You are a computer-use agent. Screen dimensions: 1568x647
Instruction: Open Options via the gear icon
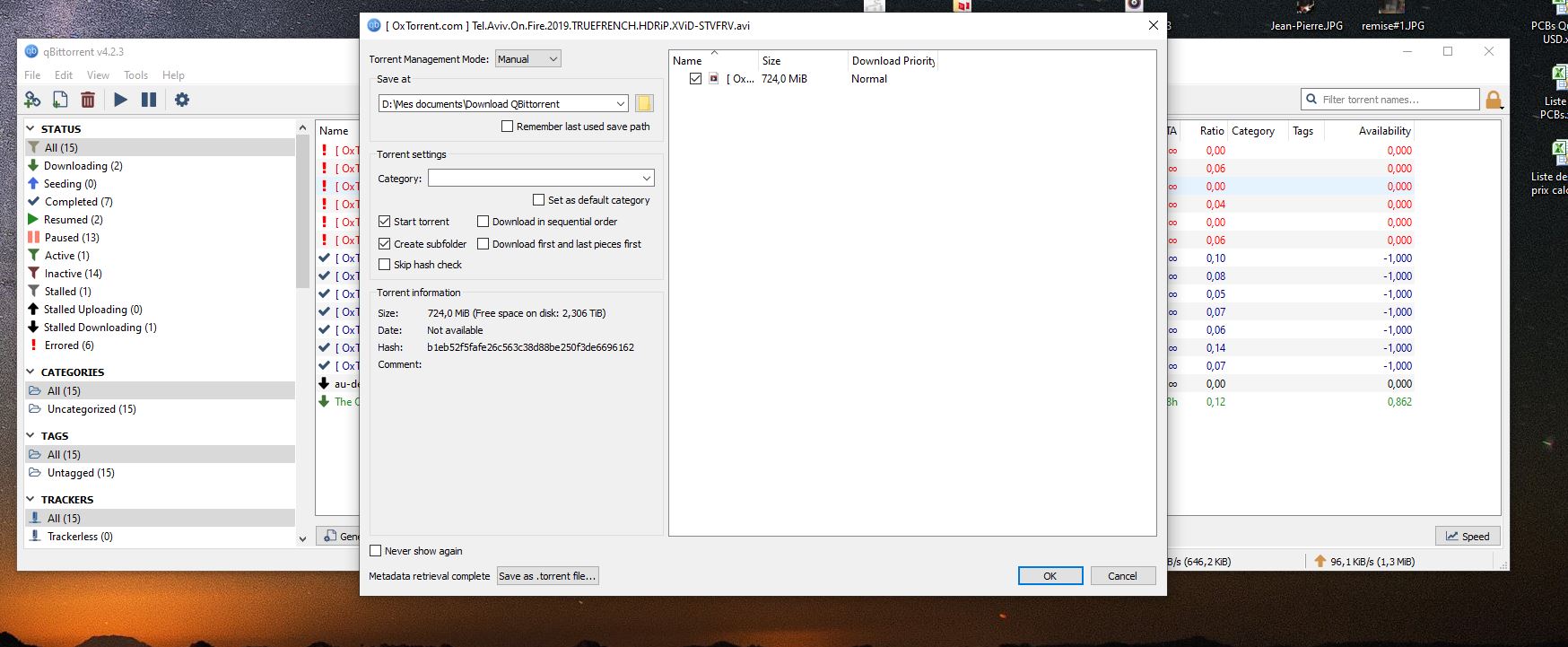click(x=182, y=100)
